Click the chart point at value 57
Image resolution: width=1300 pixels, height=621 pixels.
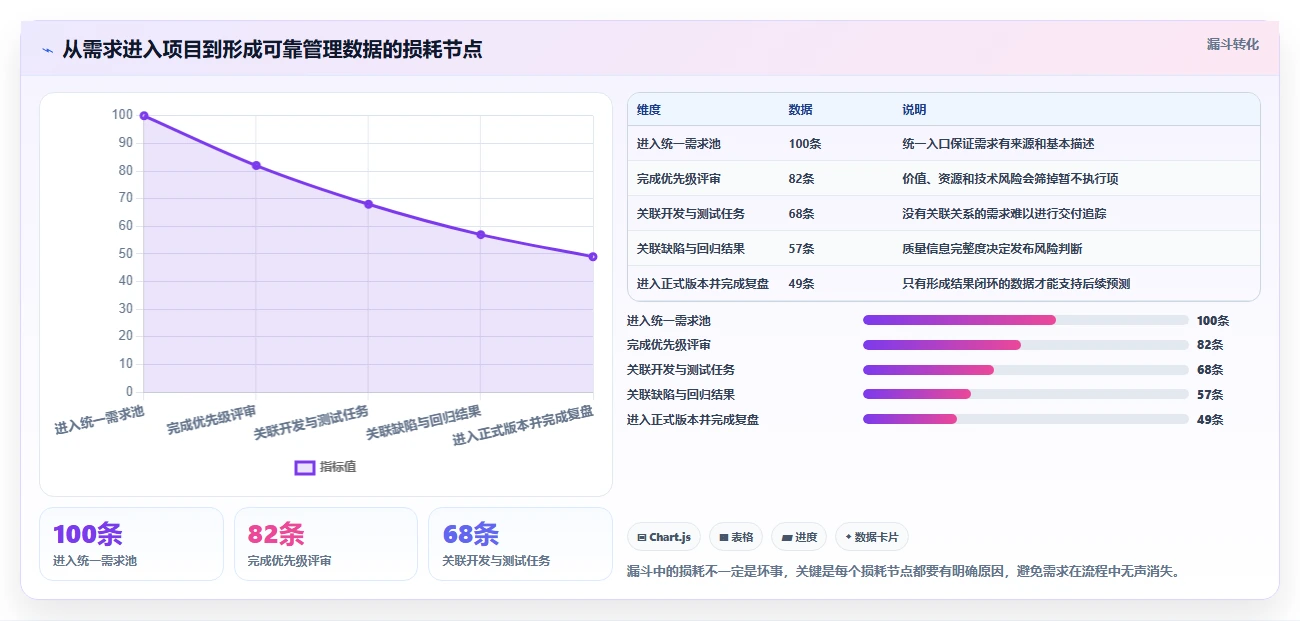[x=481, y=234]
